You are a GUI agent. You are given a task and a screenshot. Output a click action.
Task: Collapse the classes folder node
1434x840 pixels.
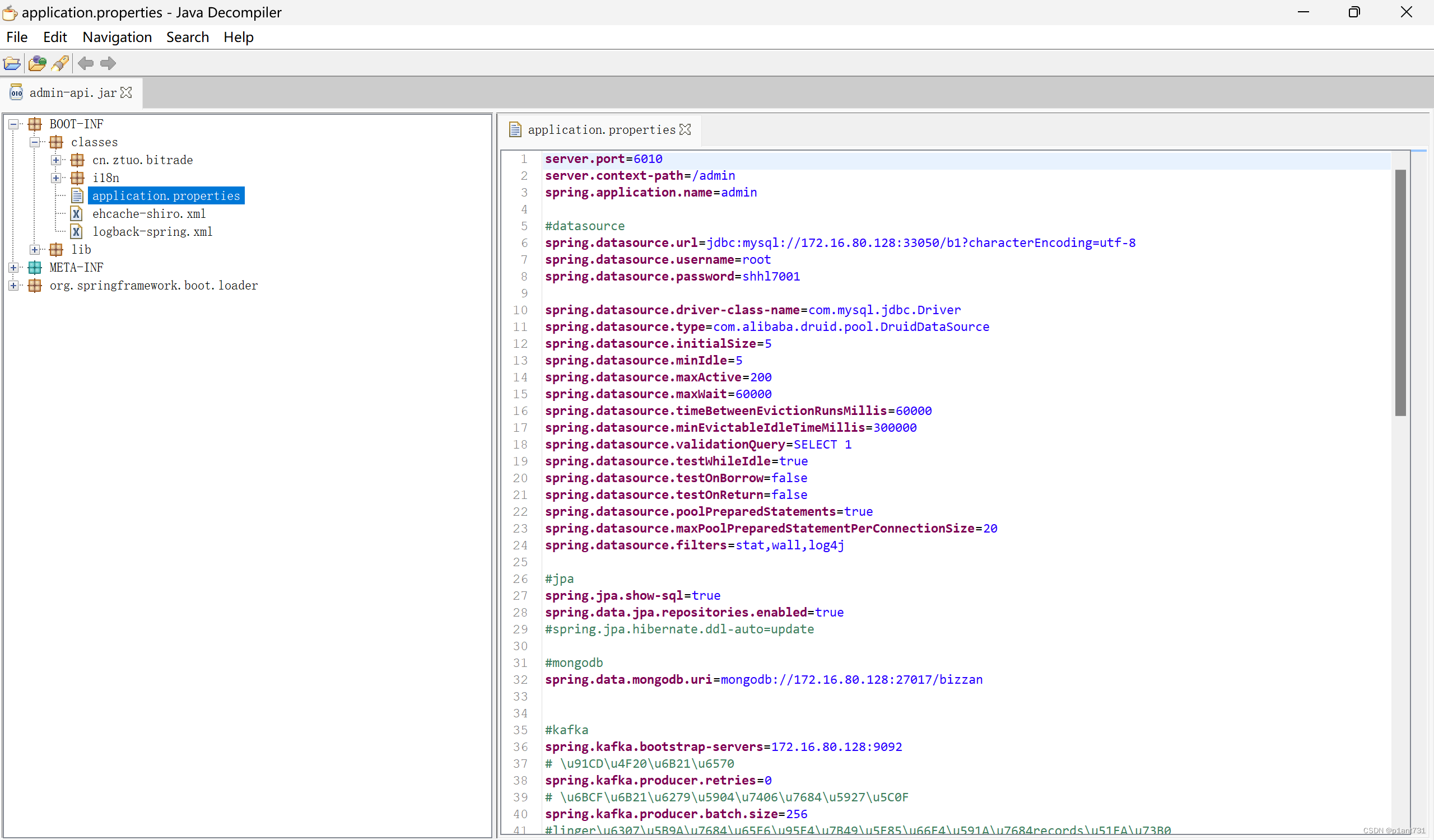(x=35, y=142)
